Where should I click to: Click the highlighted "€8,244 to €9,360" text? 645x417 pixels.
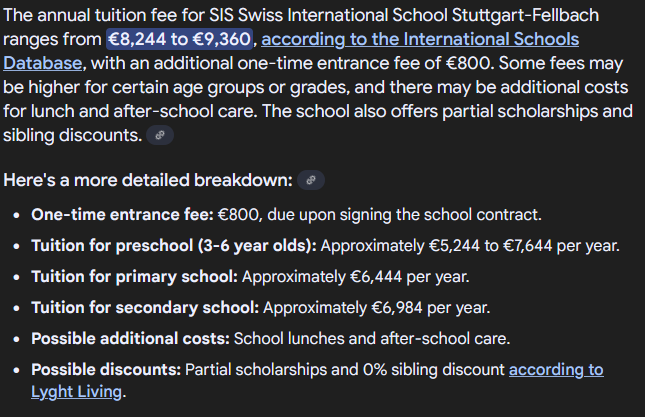180,40
